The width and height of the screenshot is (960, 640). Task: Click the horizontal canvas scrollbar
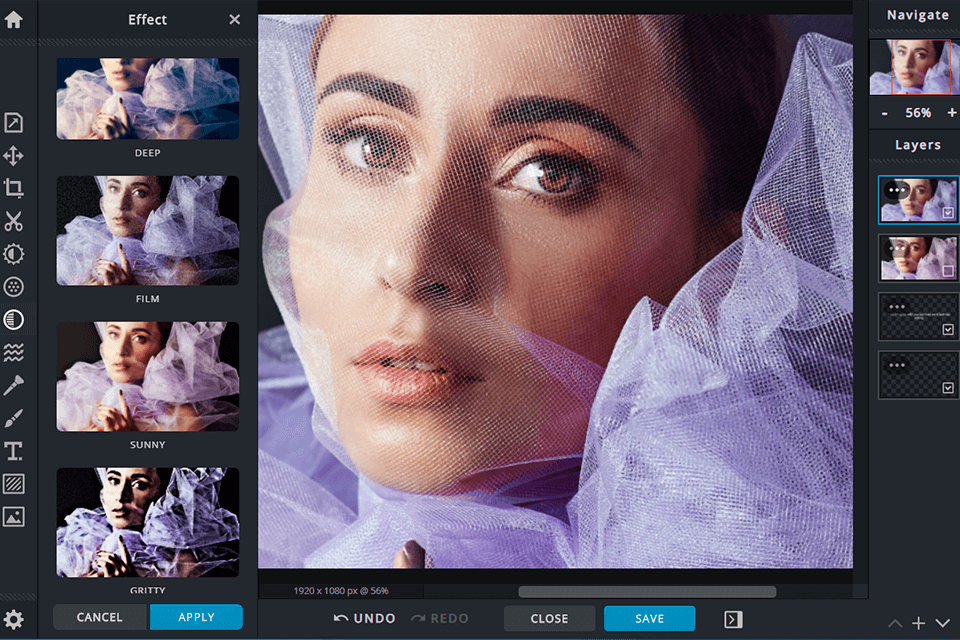(x=647, y=592)
